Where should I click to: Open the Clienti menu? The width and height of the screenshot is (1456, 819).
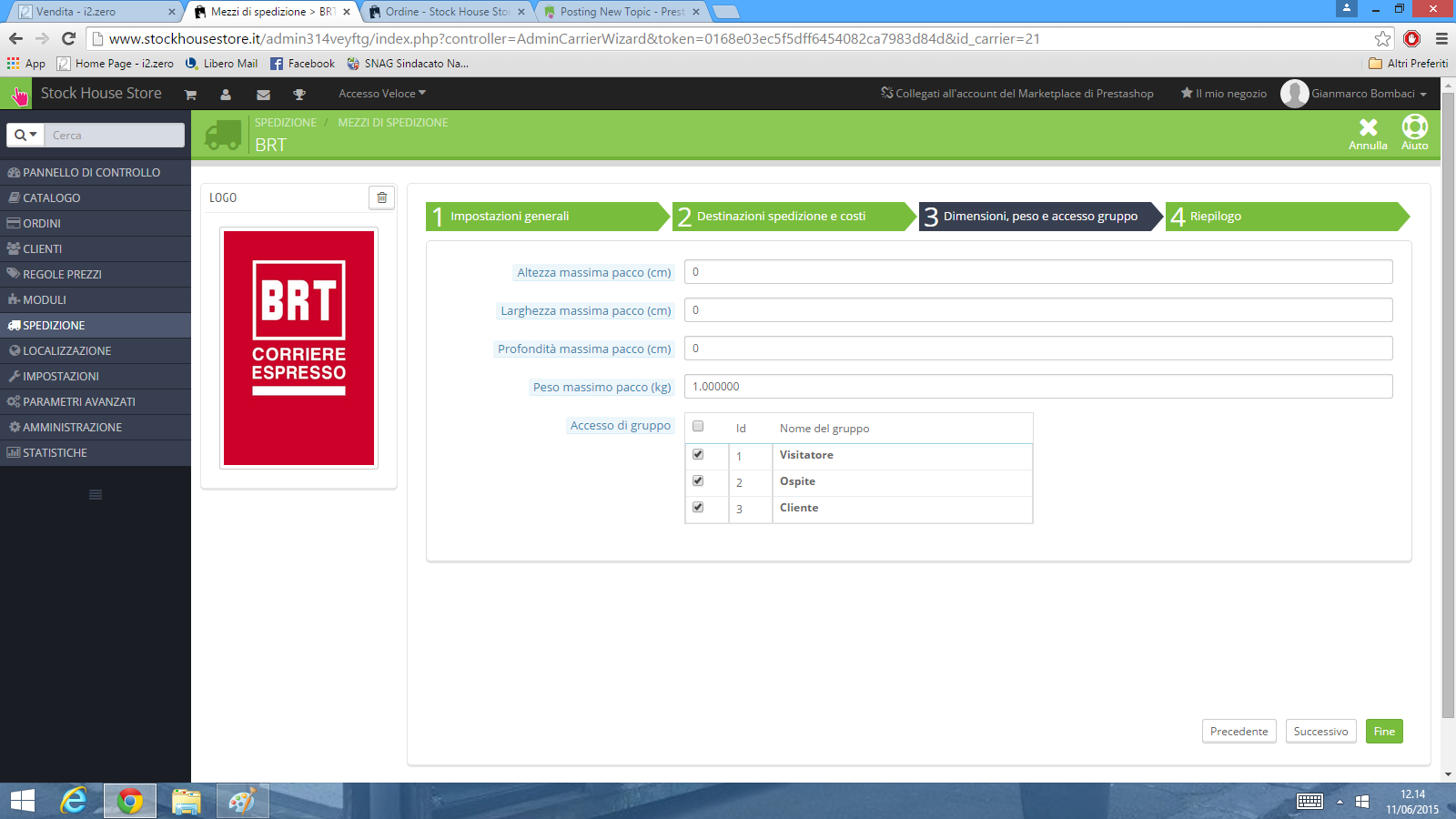(96, 248)
